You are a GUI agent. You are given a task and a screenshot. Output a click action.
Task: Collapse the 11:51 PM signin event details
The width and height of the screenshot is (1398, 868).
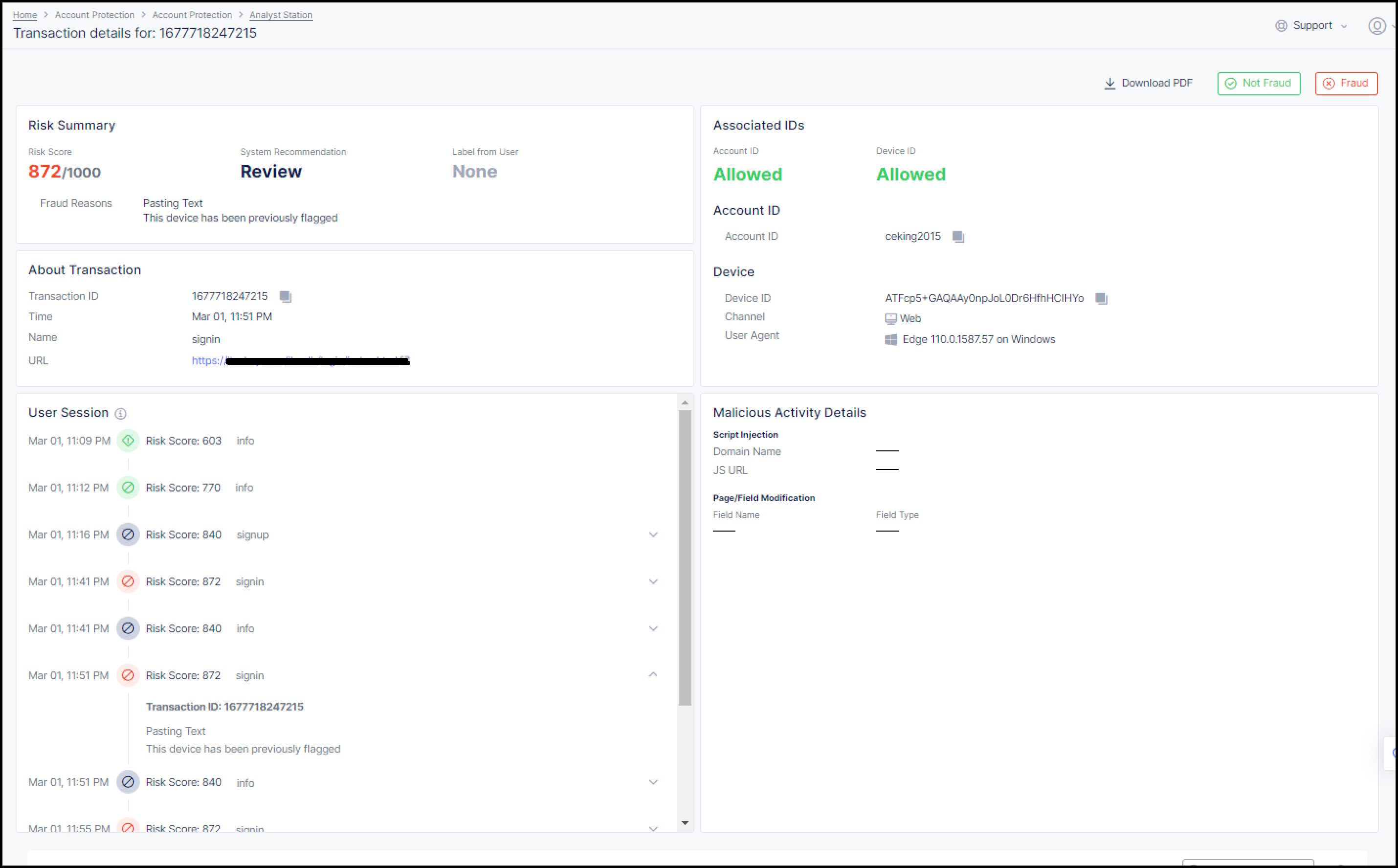(653, 674)
